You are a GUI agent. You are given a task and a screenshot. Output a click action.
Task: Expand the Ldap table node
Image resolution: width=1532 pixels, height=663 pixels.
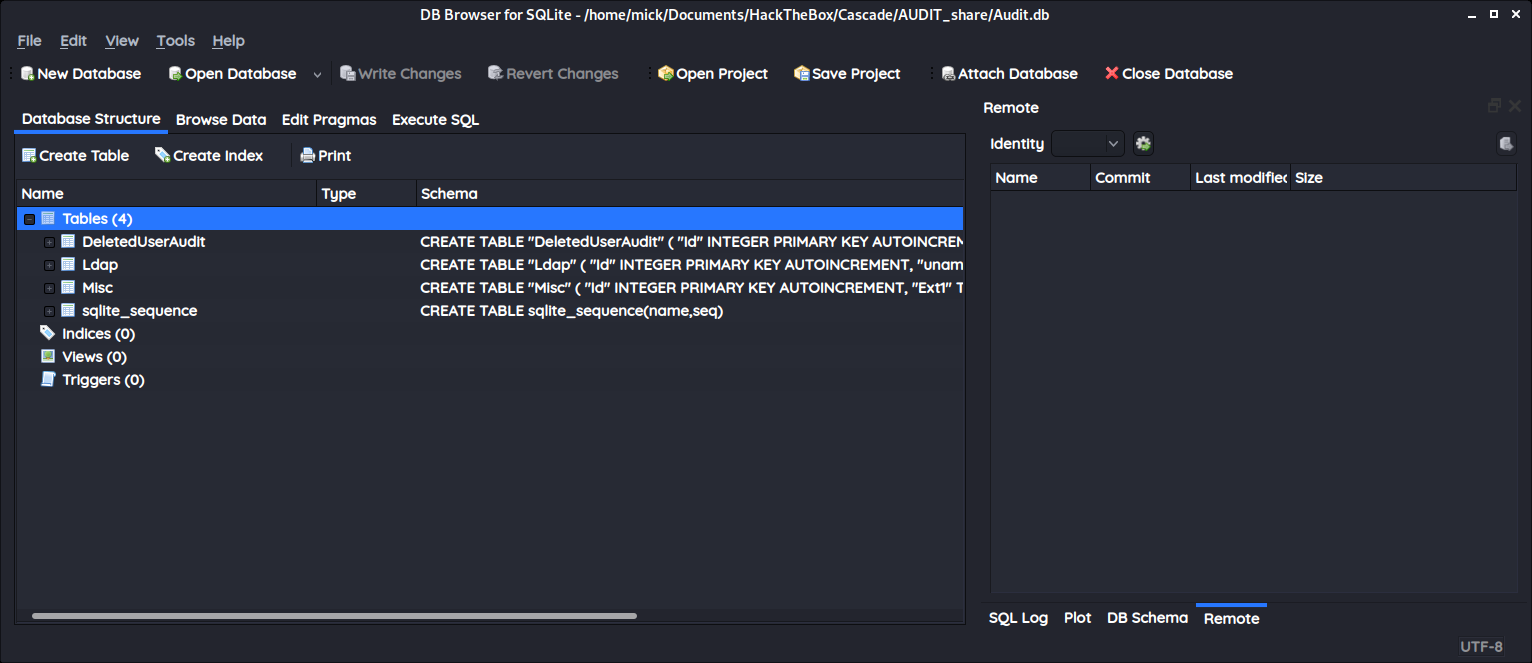pyautogui.click(x=49, y=264)
